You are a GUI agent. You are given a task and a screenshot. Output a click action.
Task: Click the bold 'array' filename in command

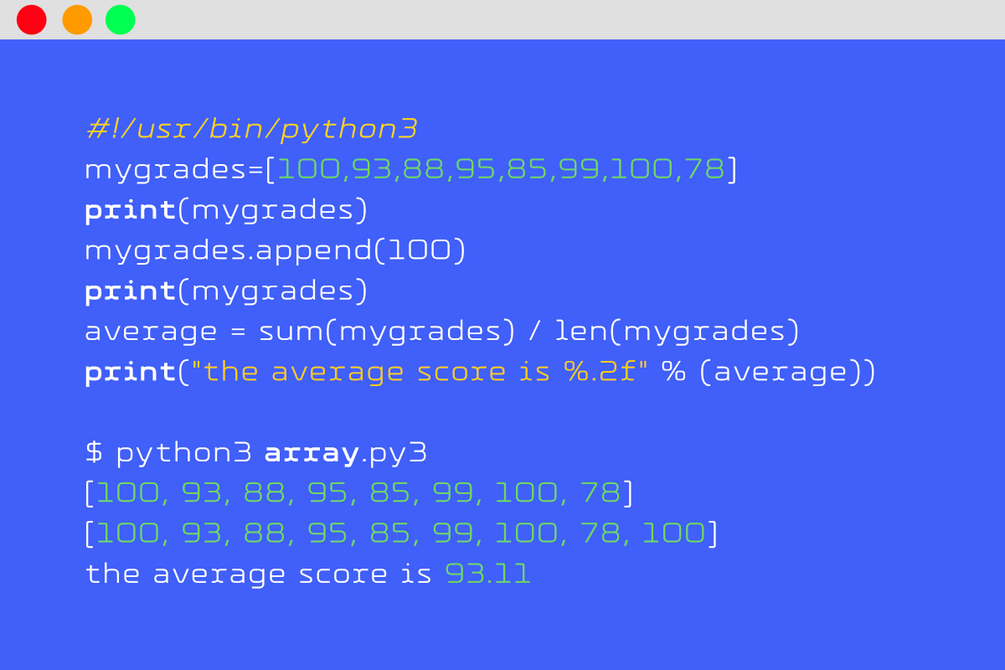pyautogui.click(x=311, y=454)
